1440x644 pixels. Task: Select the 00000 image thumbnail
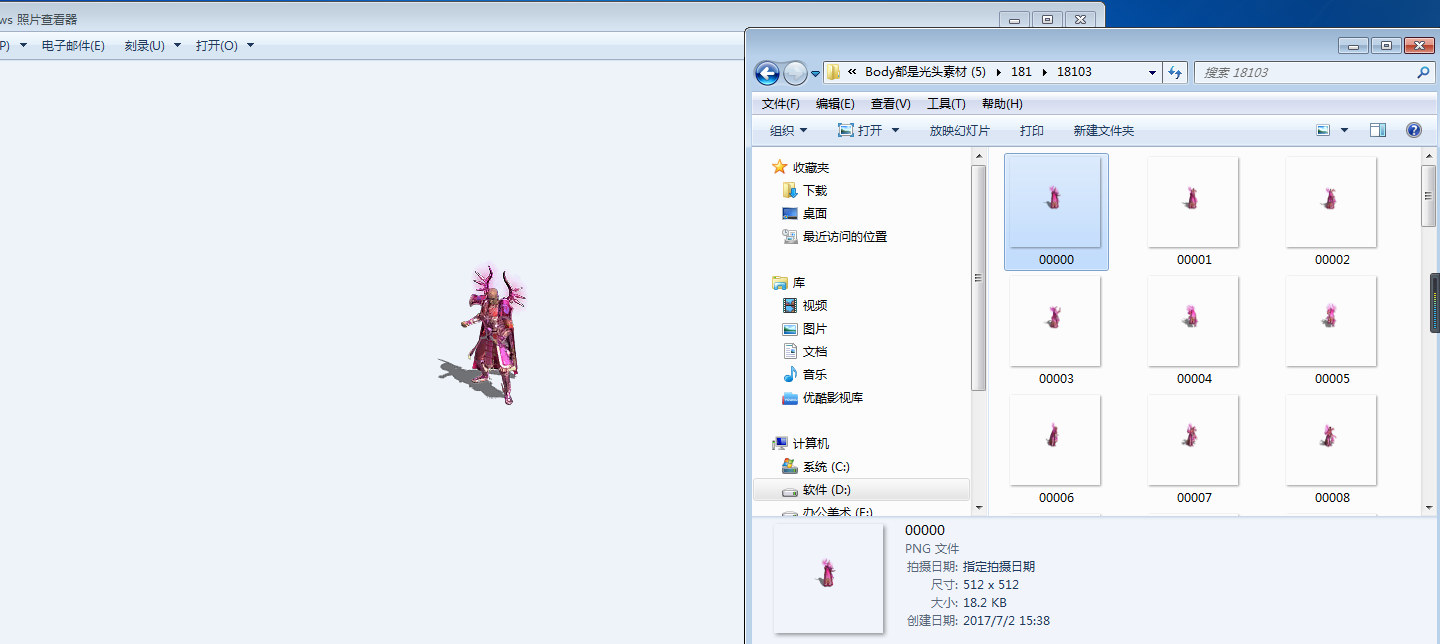click(1056, 211)
